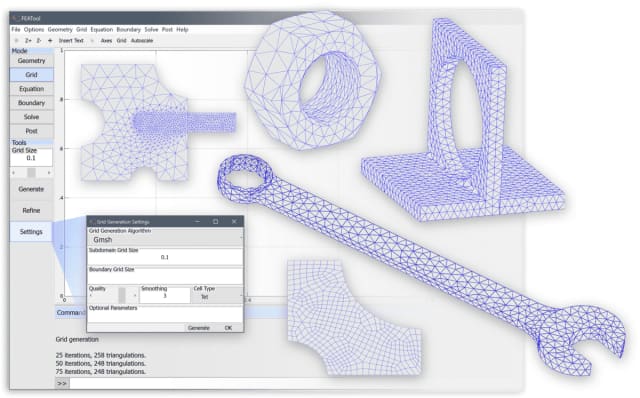This screenshot has height=398, width=640.
Task: Click the '>>' command prompt symbol
Action: click(62, 384)
